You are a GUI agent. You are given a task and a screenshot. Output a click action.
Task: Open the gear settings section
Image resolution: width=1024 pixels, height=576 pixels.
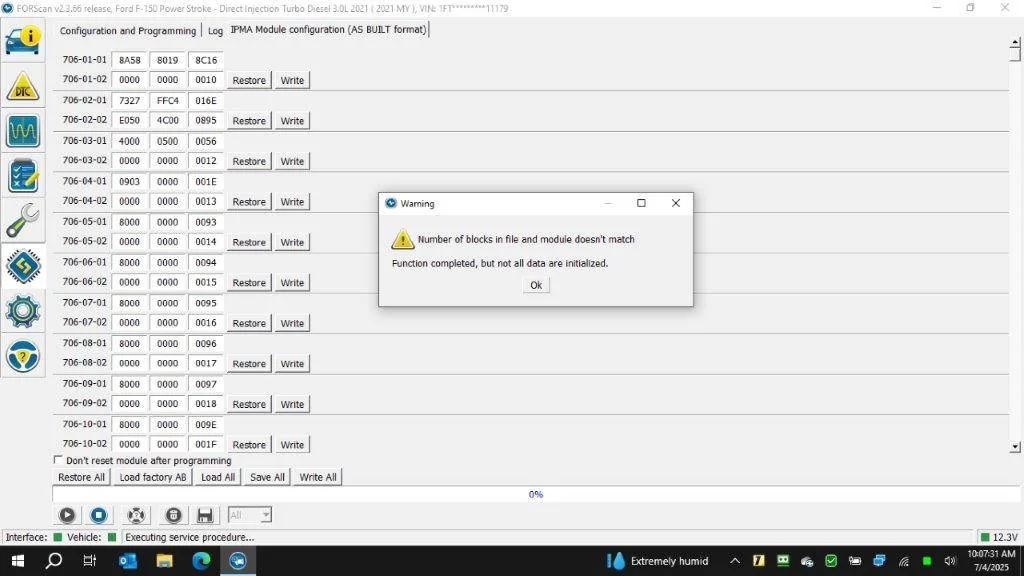click(23, 312)
